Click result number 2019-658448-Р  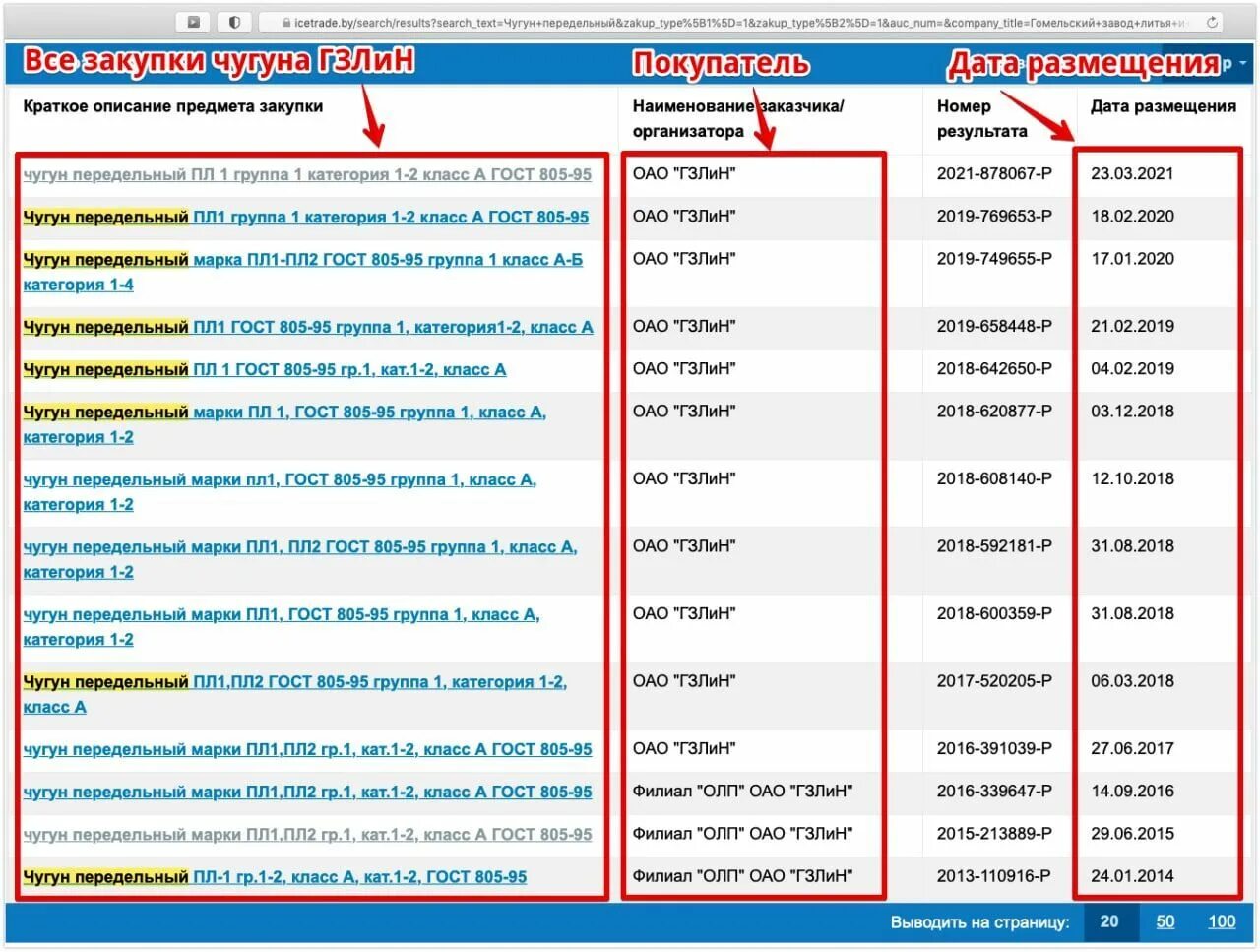[994, 326]
